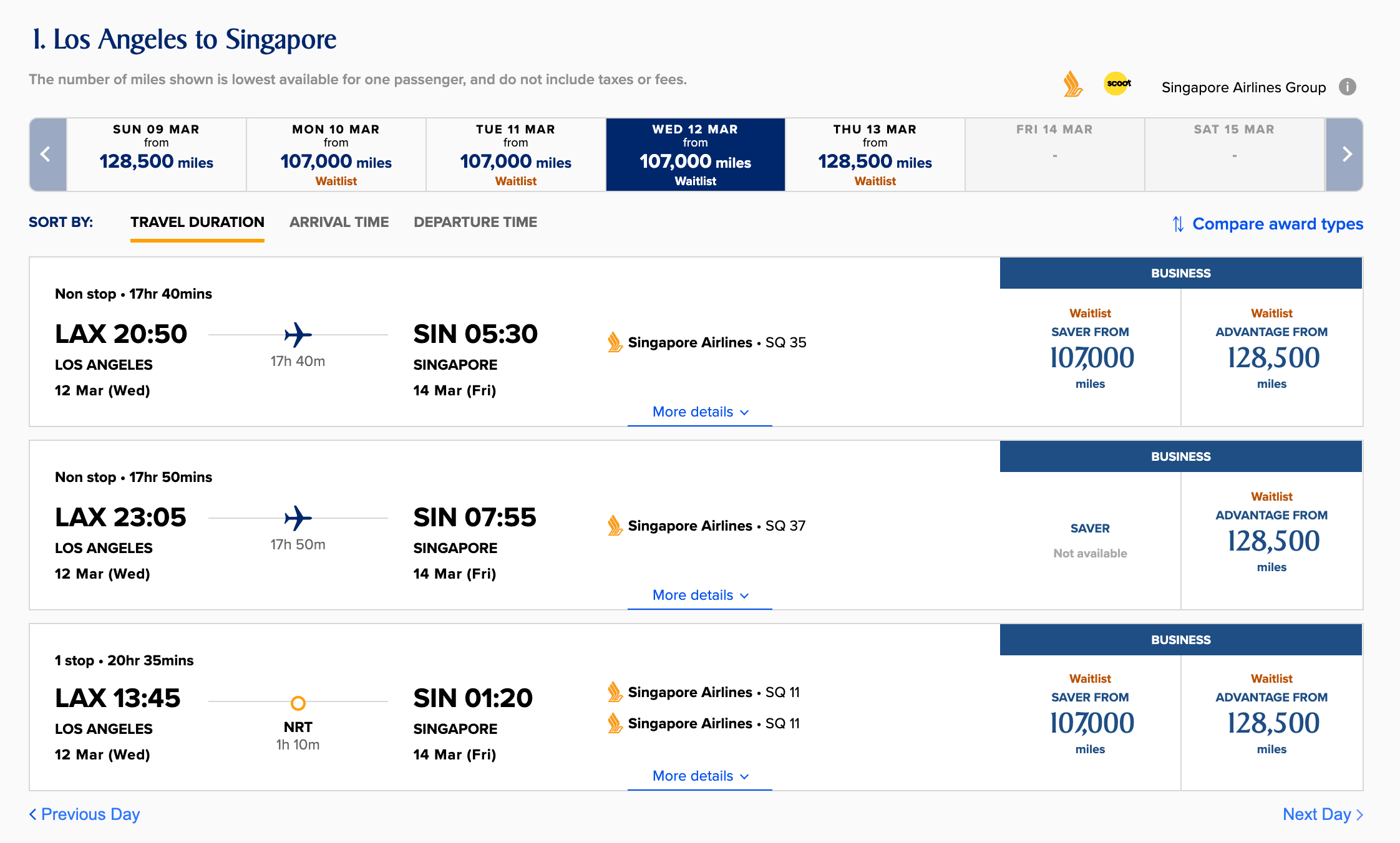
Task: Select Advantage 128,500 miles fare for SQ 37
Action: [1271, 541]
